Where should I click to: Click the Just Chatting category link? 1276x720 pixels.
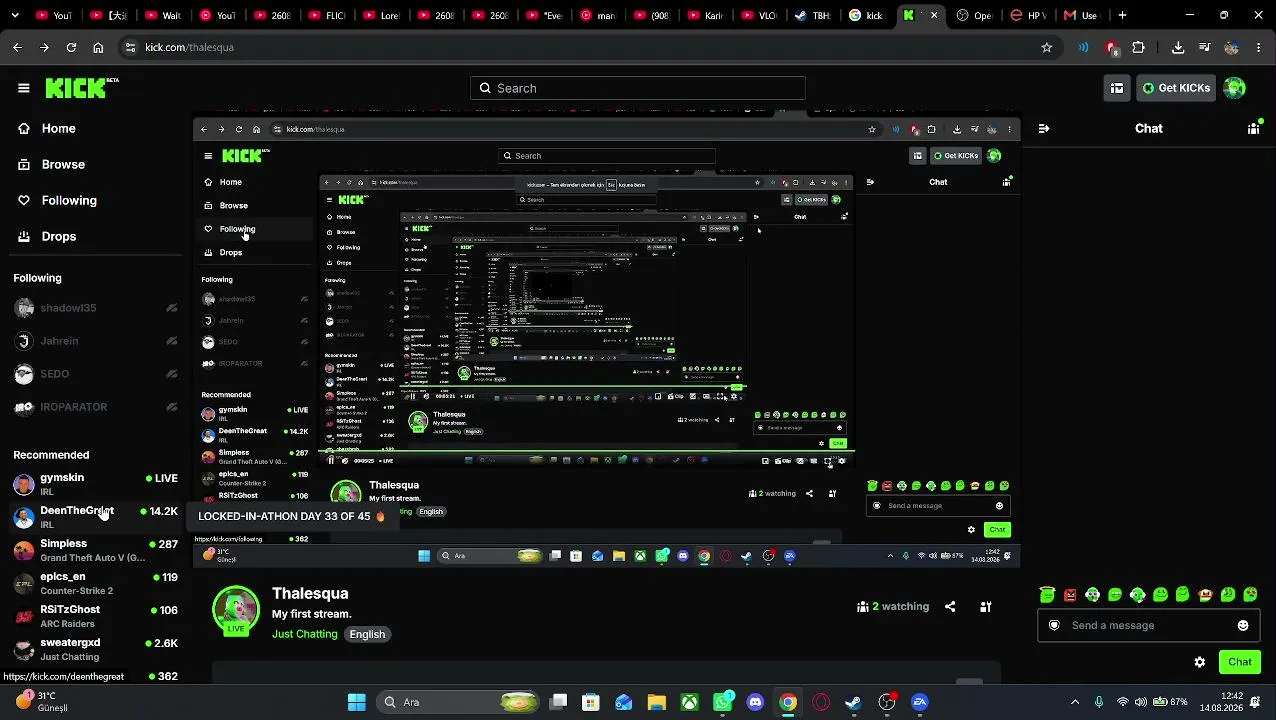point(305,634)
